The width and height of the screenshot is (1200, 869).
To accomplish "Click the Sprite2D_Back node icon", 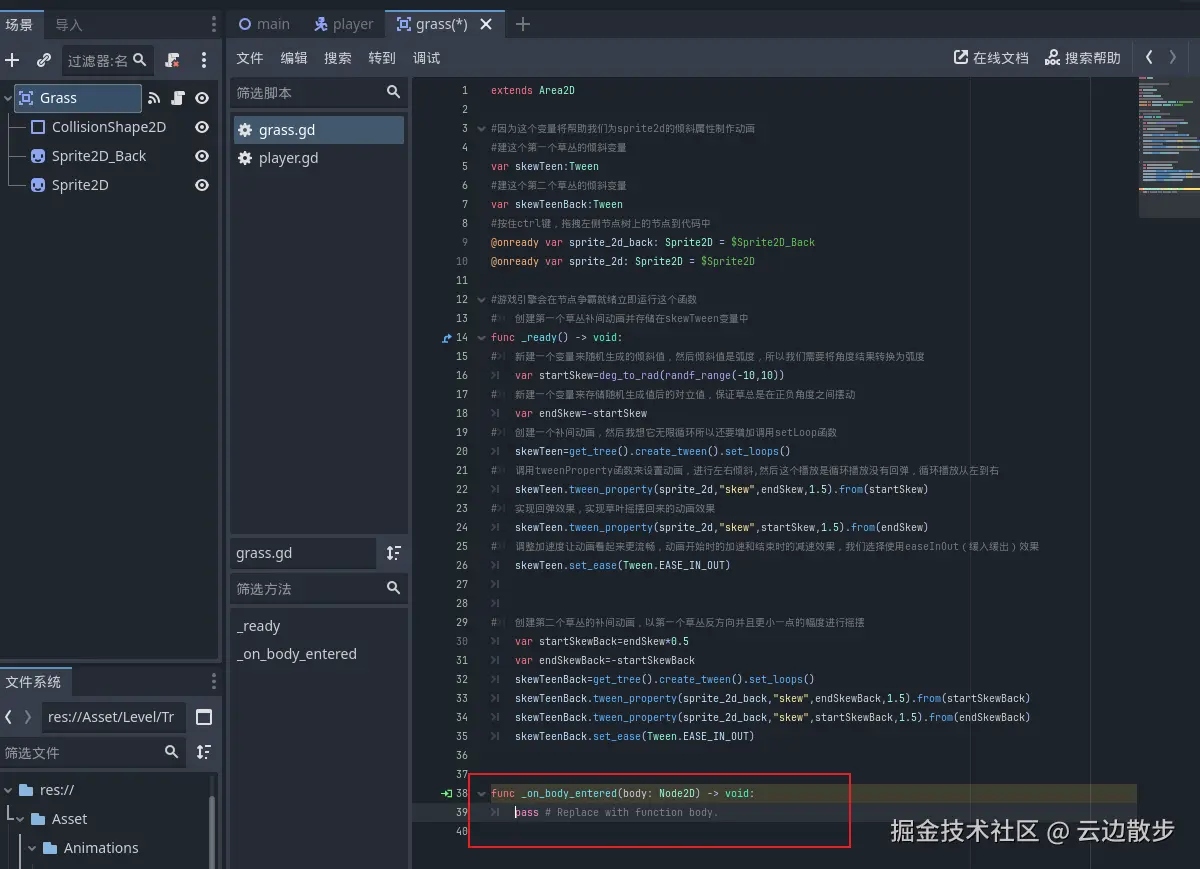I will point(38,156).
